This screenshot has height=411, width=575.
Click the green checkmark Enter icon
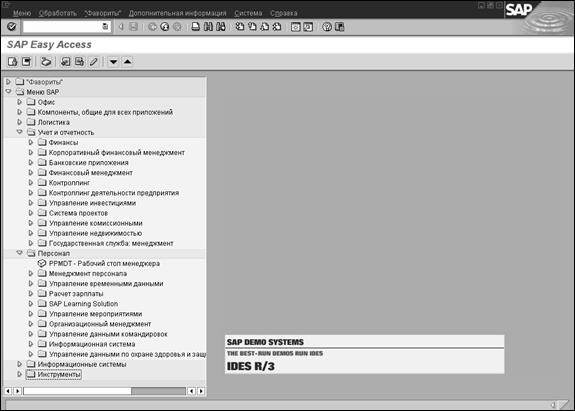12,27
